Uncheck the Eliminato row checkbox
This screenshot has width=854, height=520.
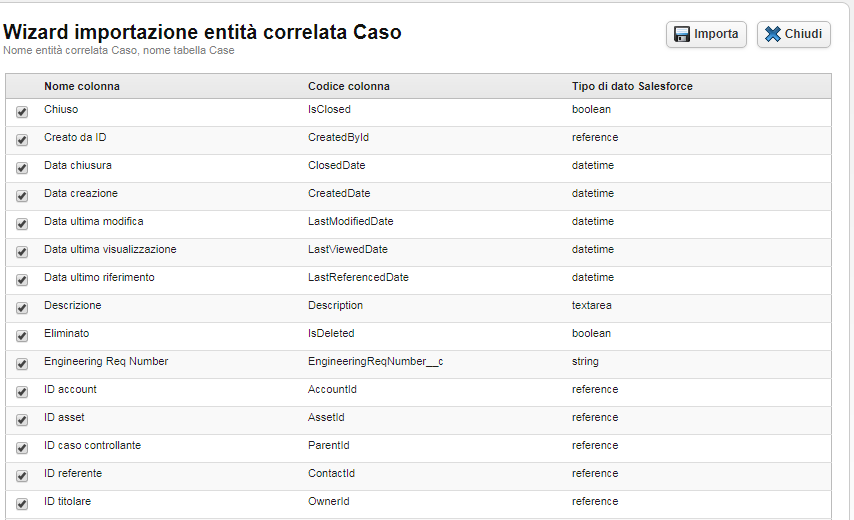(22, 336)
